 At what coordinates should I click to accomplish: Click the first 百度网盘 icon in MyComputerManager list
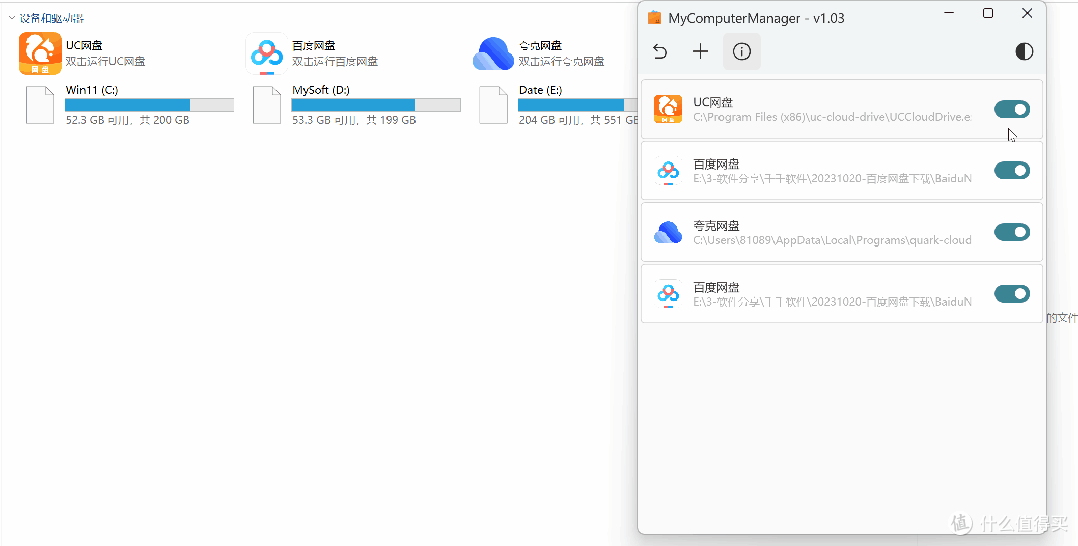click(668, 171)
